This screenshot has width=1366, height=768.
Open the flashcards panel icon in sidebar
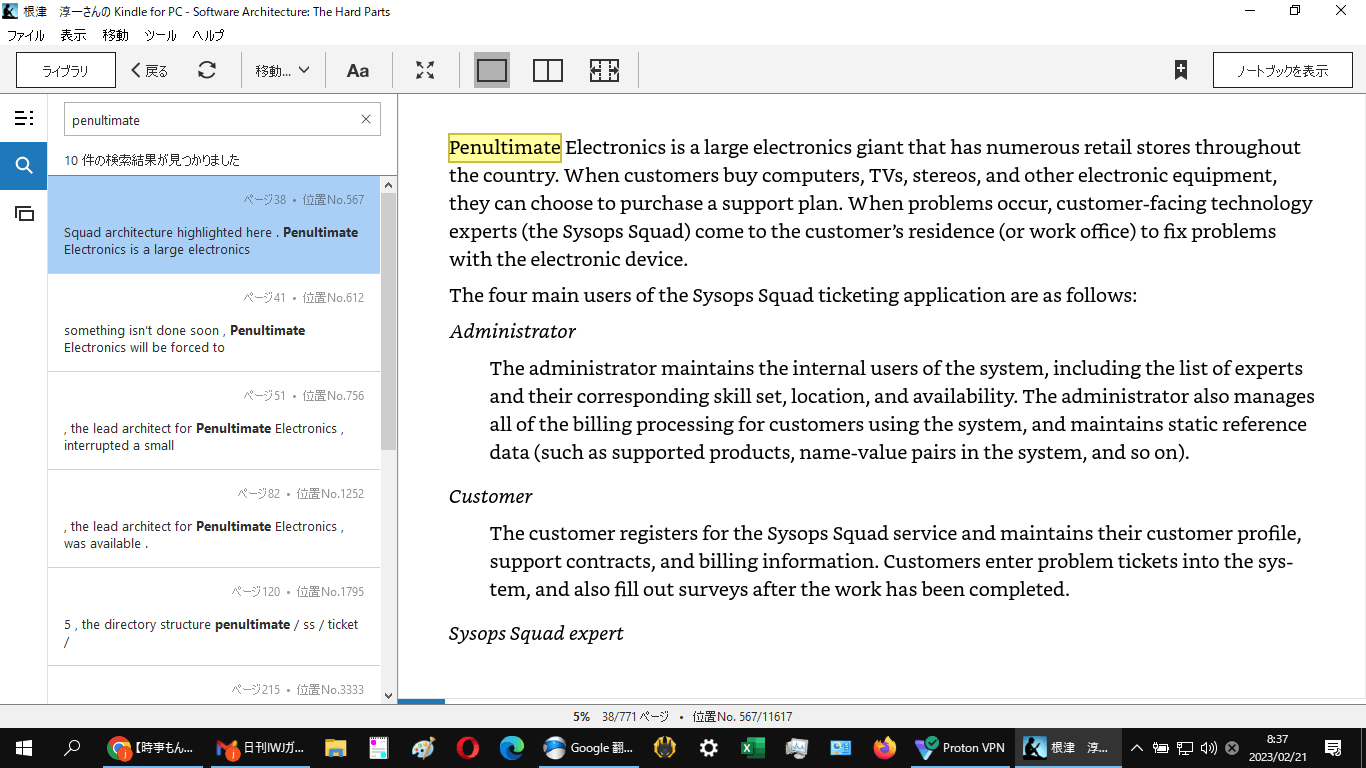point(24,213)
